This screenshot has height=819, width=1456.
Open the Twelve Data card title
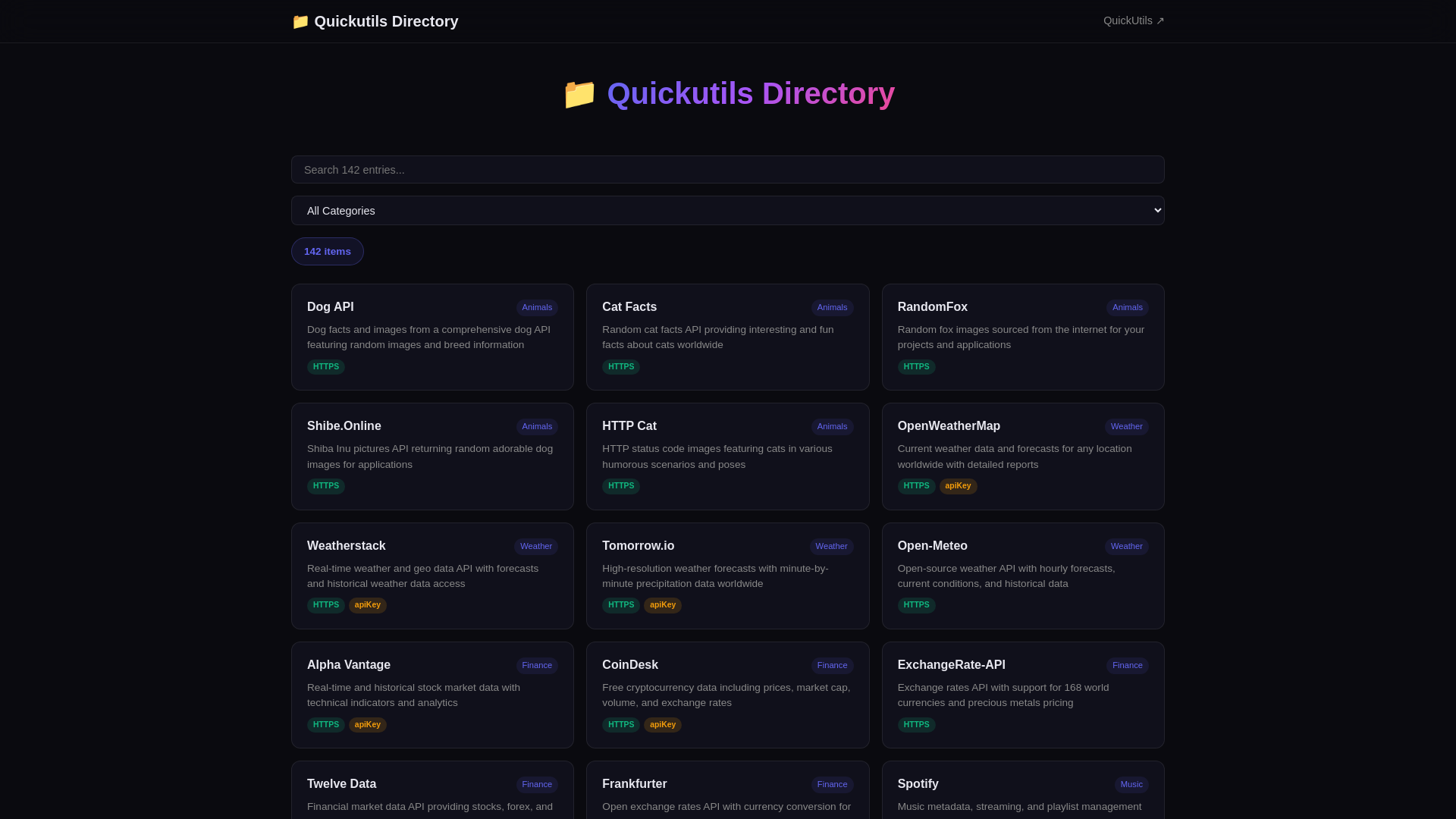click(342, 784)
